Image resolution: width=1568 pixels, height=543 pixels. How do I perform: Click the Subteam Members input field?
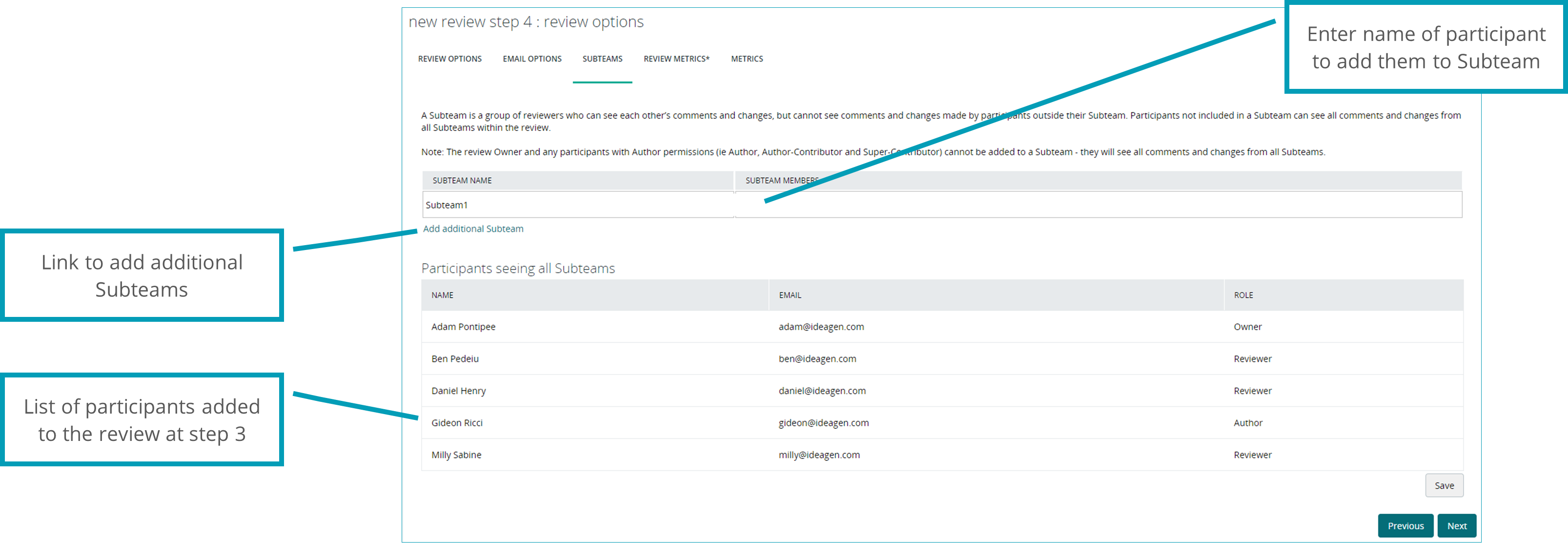pos(1098,205)
